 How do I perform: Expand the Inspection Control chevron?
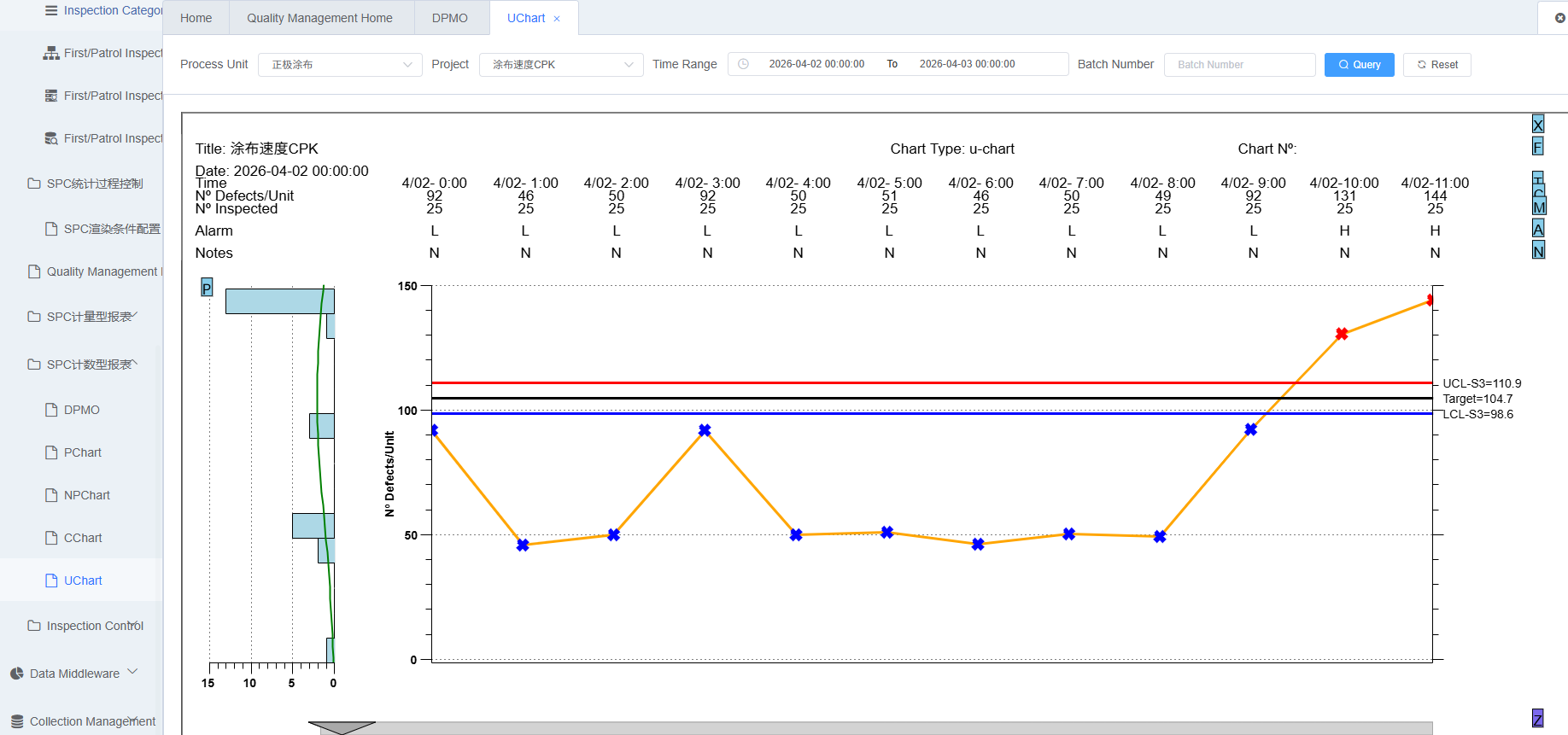(x=132, y=624)
